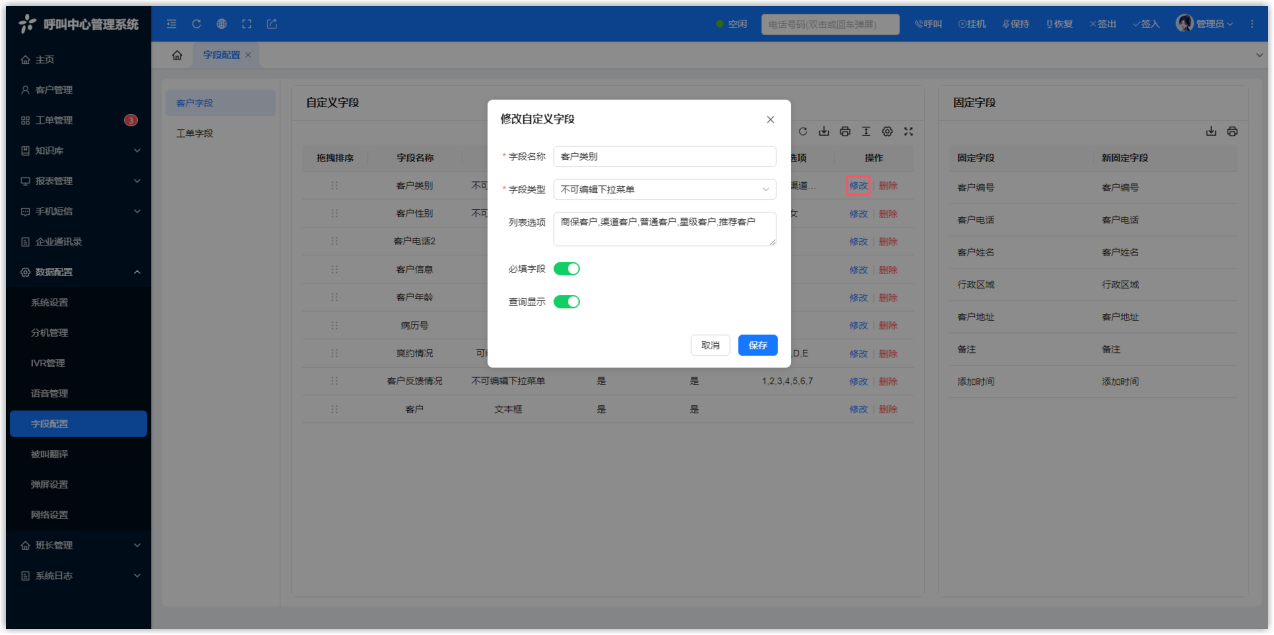
Task: Click the globe language icon in header
Action: (x=221, y=24)
